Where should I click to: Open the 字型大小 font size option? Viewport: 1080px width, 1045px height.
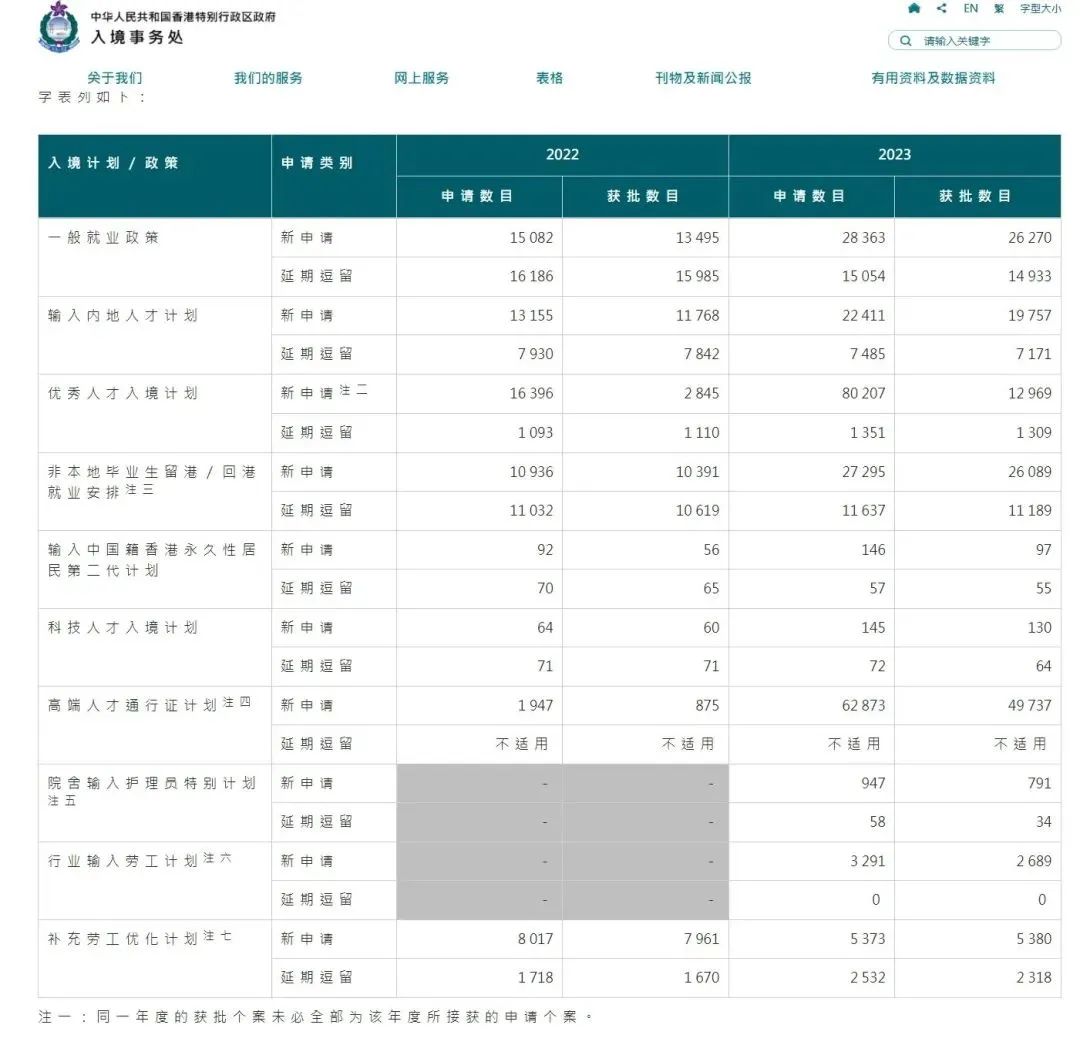[1040, 9]
